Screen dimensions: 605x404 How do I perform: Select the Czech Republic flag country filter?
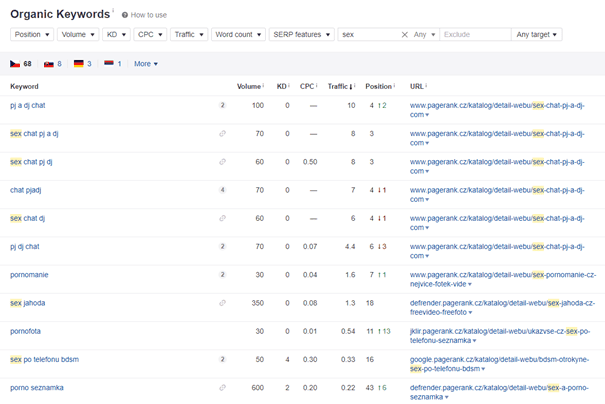coord(16,63)
